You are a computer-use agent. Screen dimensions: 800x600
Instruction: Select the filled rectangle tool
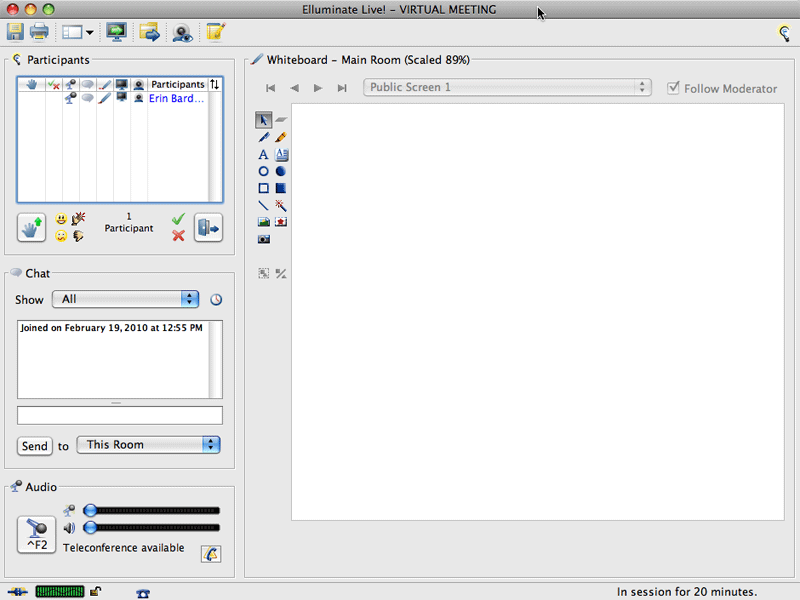[x=281, y=188]
